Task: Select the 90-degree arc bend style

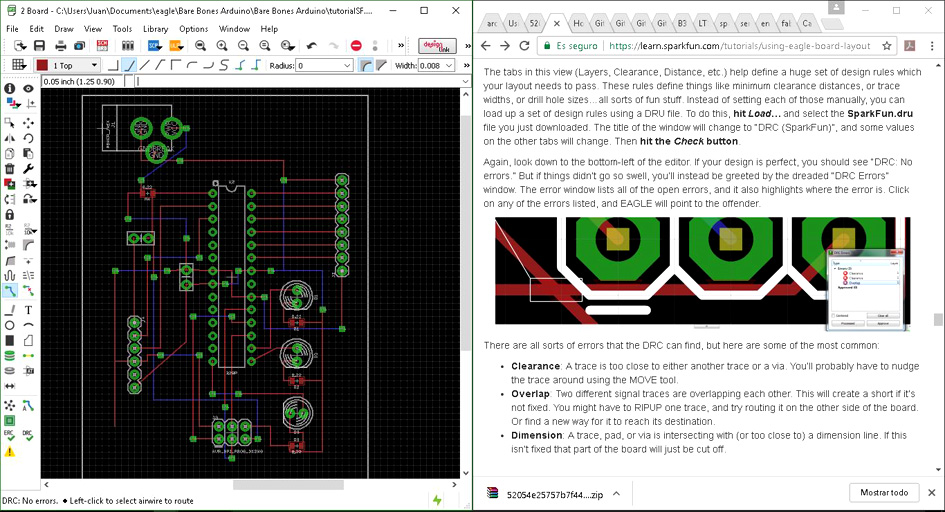Action: click(x=192, y=65)
